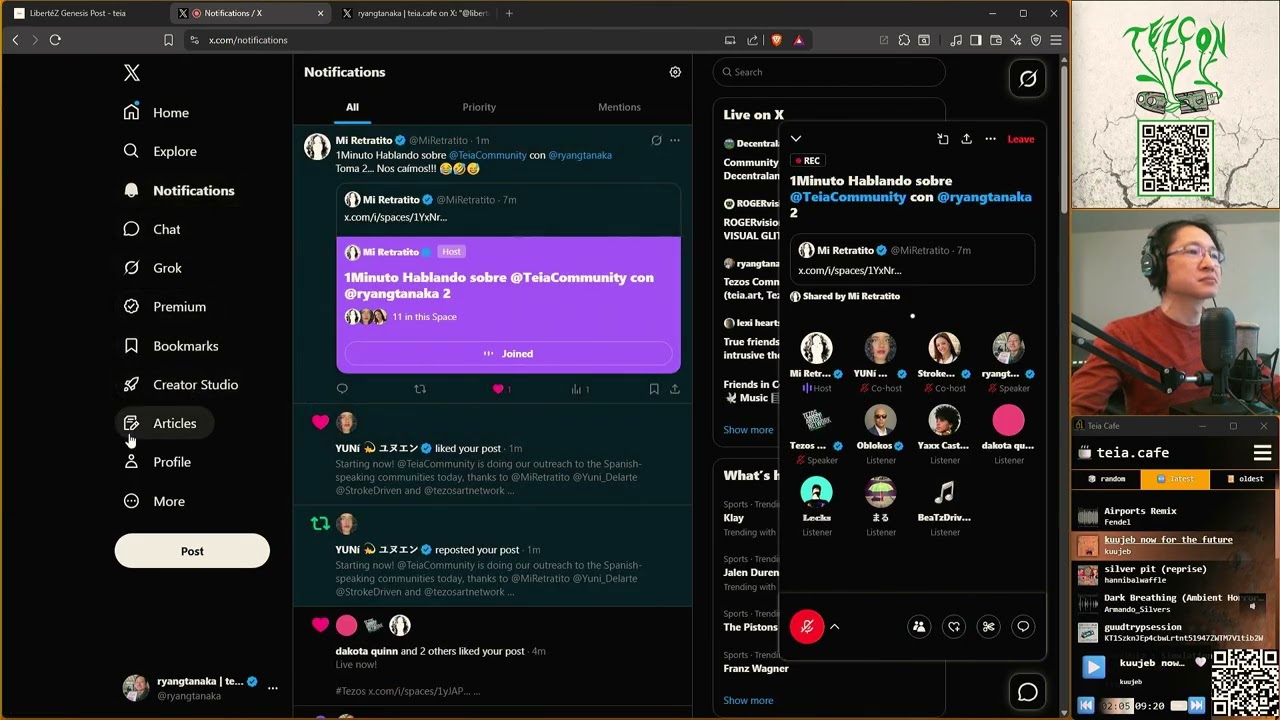Collapse the Space panel with chevron
The image size is (1280, 720).
coord(796,139)
